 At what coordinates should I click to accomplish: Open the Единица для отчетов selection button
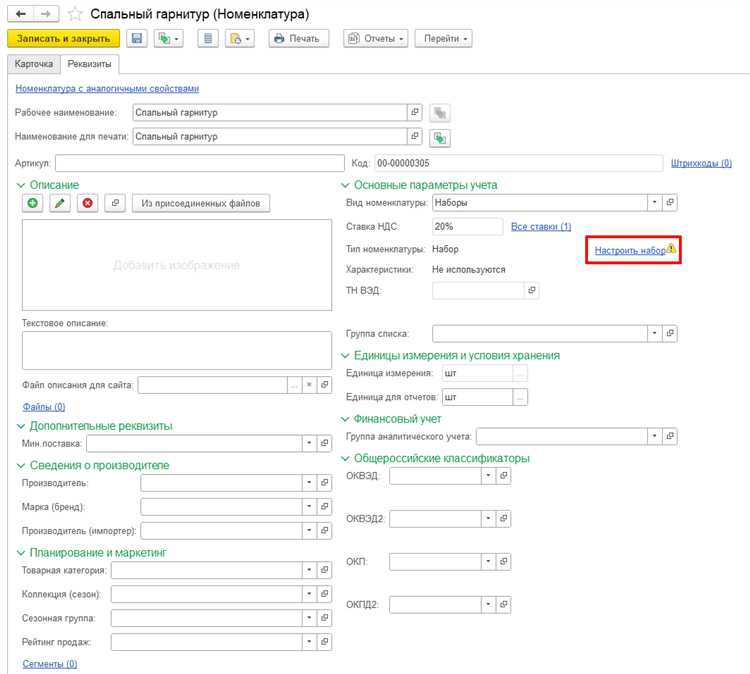pyautogui.click(x=520, y=397)
